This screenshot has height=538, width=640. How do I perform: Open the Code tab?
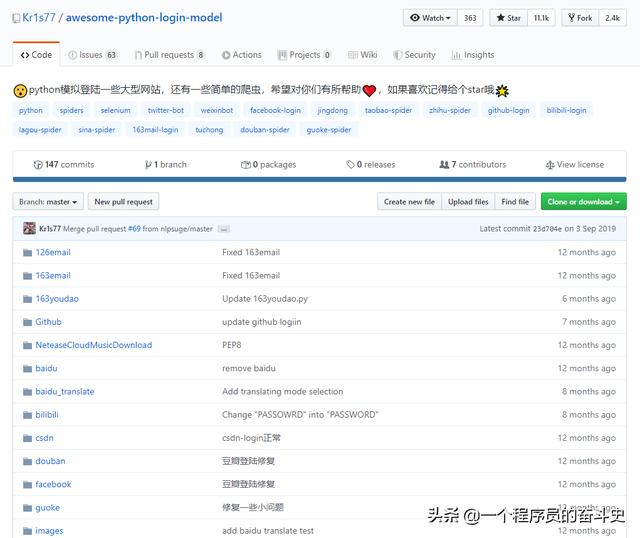36,55
